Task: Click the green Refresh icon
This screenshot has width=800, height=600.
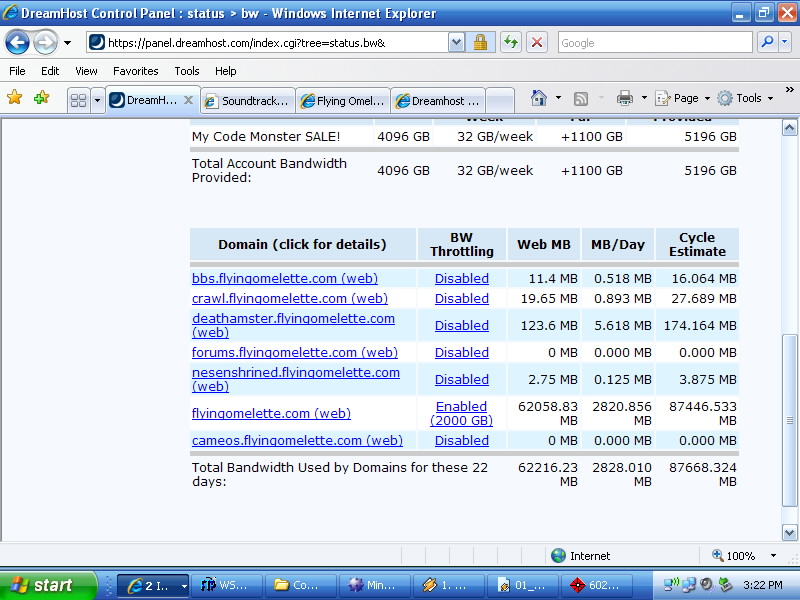Action: pos(511,42)
